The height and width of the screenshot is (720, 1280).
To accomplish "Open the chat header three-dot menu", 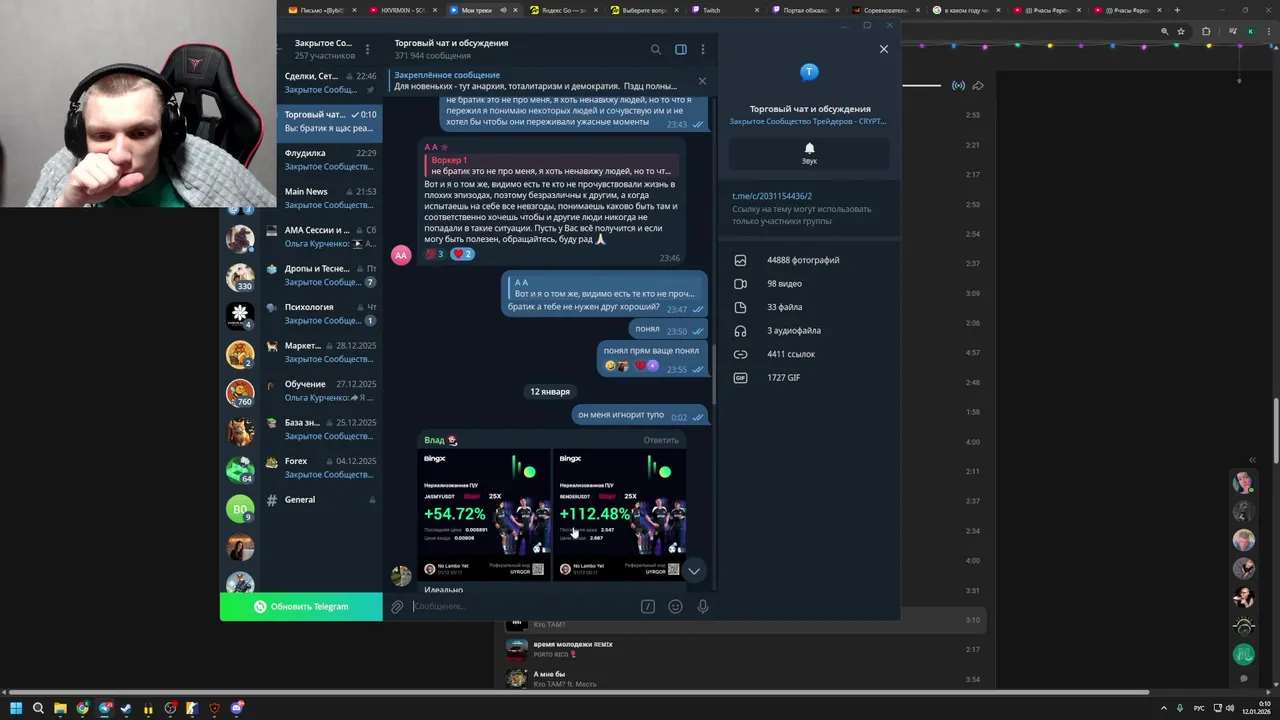I will pos(702,49).
